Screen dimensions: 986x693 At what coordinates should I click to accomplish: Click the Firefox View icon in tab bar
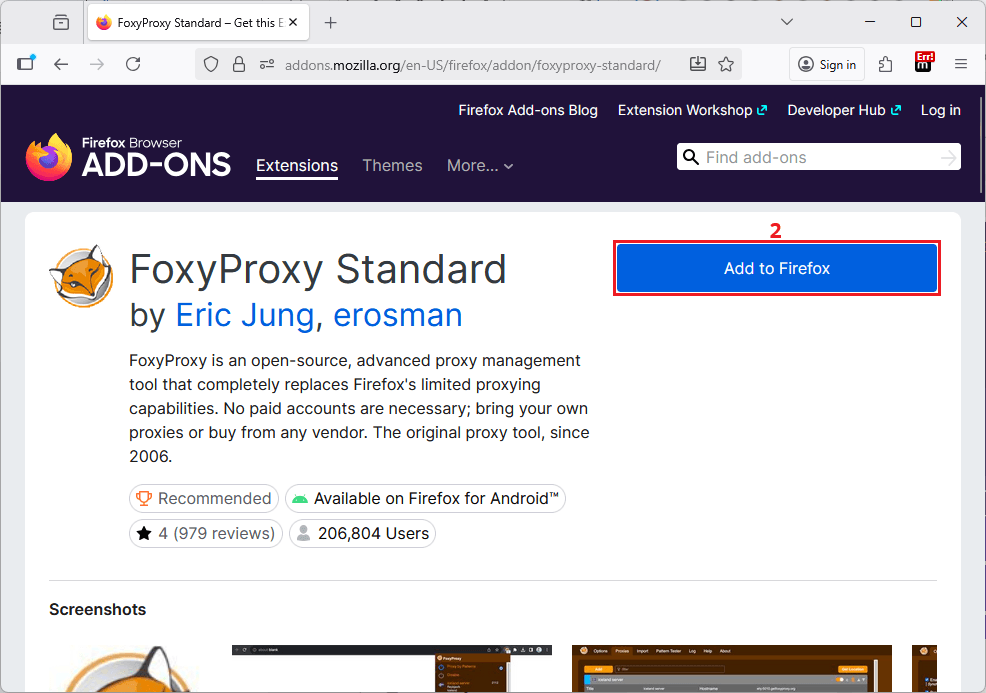(61, 22)
